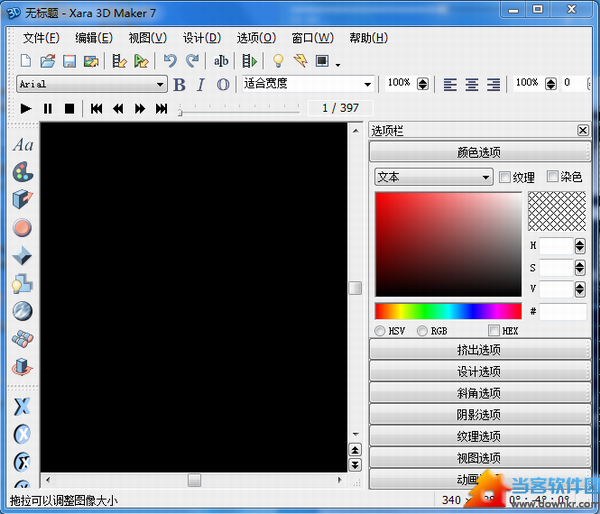Click the Bold text formatting icon
Image resolution: width=600 pixels, height=514 pixels.
180,85
